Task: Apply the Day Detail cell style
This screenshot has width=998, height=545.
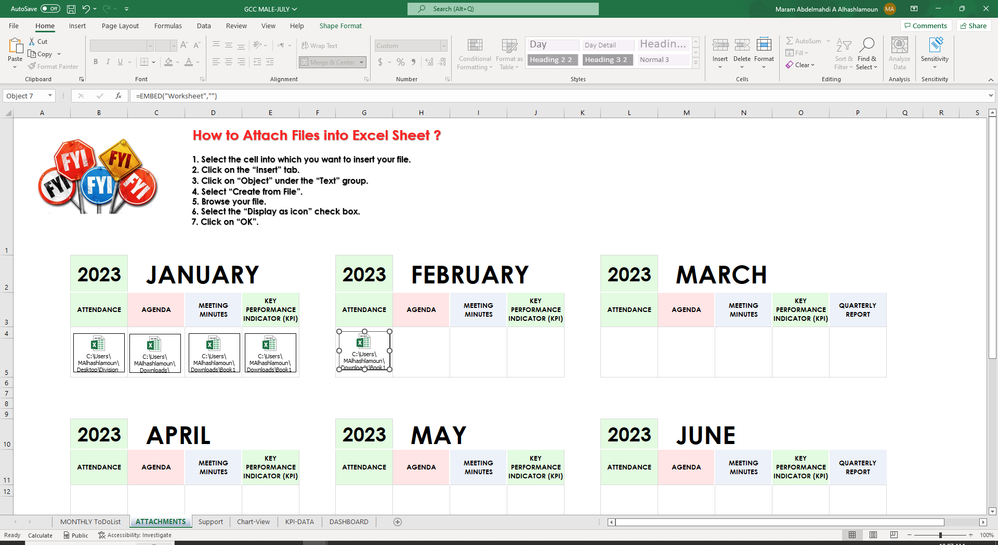Action: coord(608,45)
